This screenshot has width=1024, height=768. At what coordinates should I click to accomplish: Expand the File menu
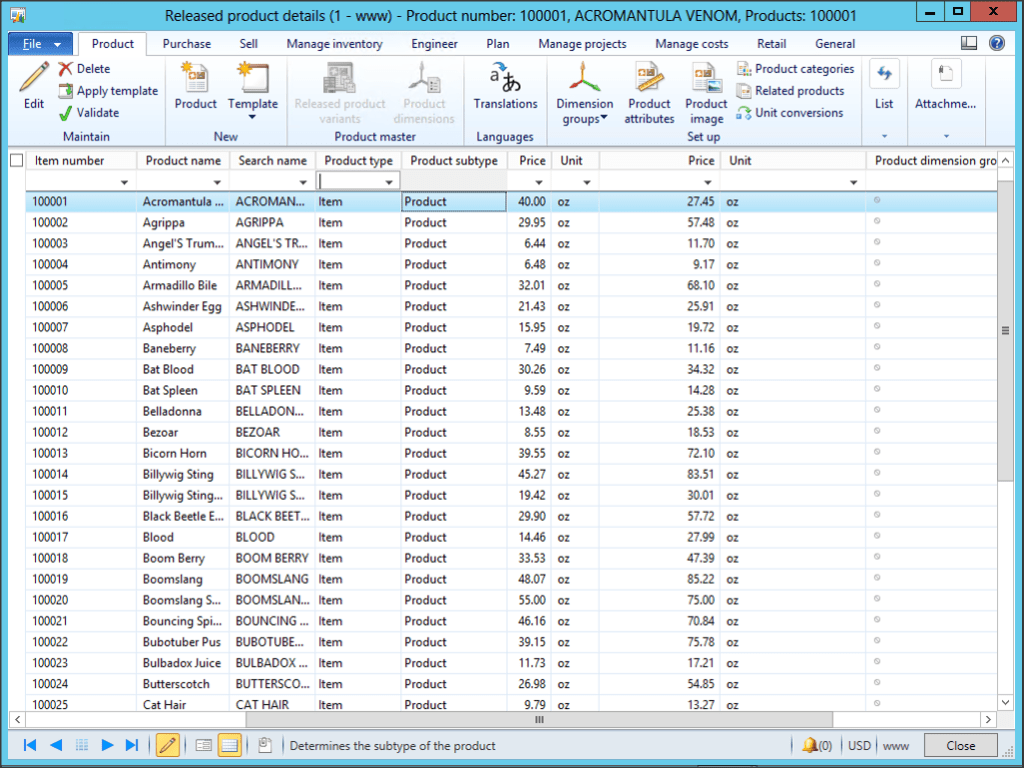coord(39,44)
